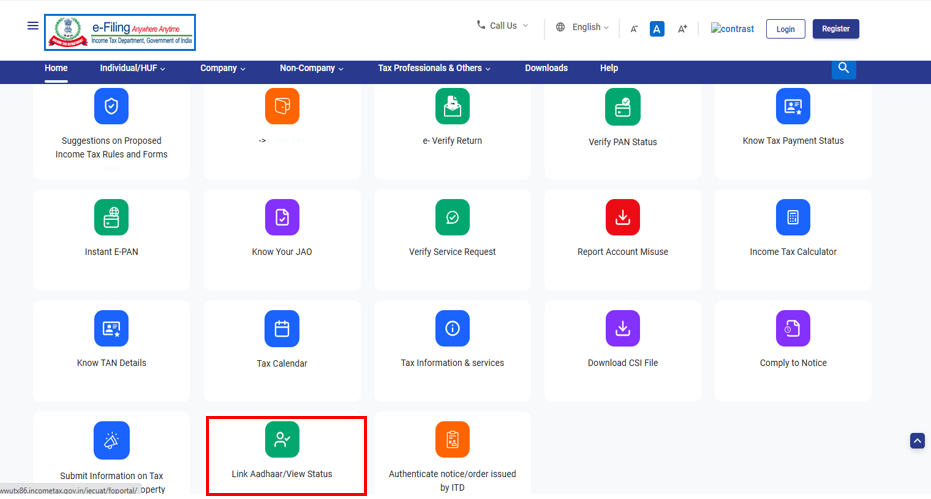
Task: Click the Suggestions on Proposed Income Tax Rules icon
Action: click(x=111, y=106)
